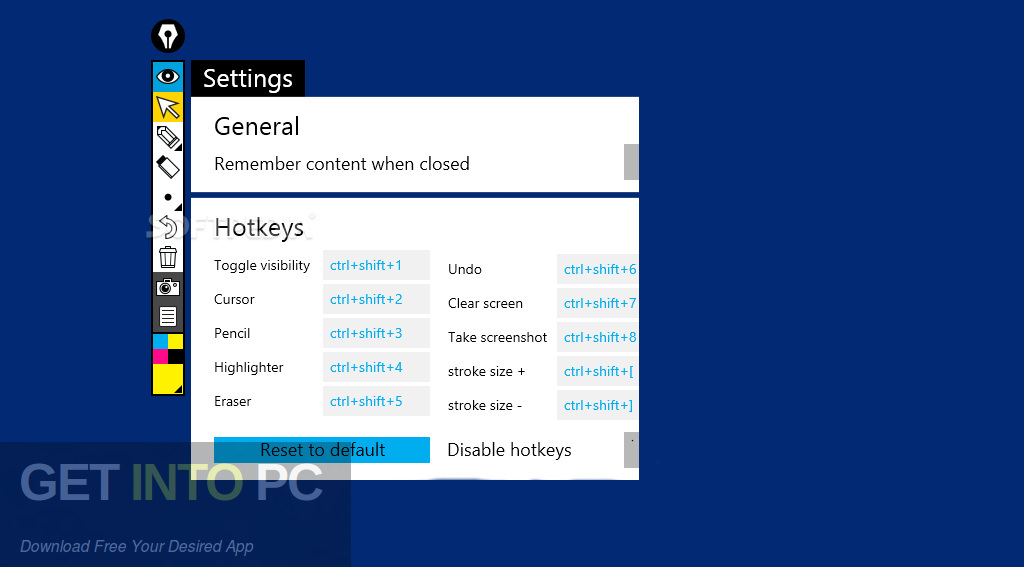This screenshot has height=567, width=1024.
Task: Edit the Take screenshot hotkey field
Action: coord(598,337)
